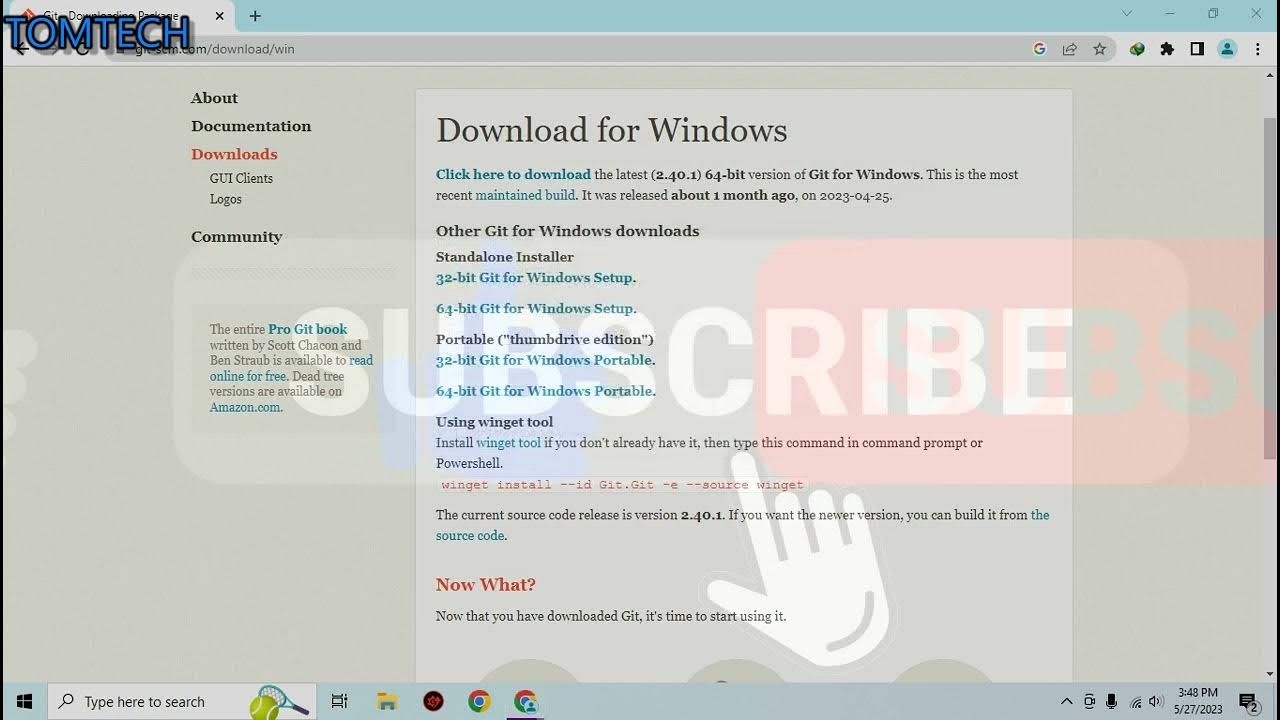Click the Meet Now tray icon
Image resolution: width=1280 pixels, height=720 pixels.
[x=1090, y=702]
